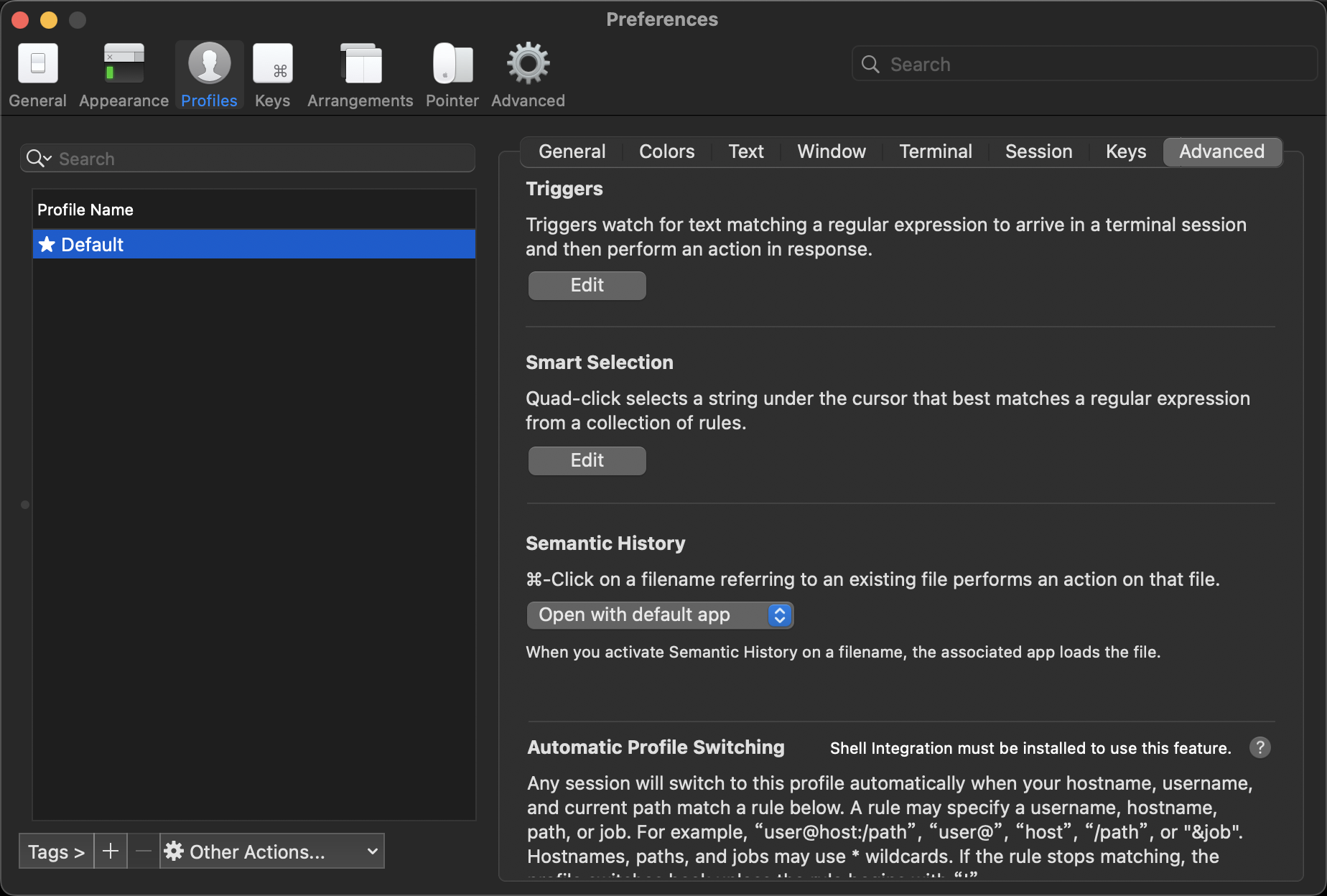The width and height of the screenshot is (1327, 896).
Task: Click the Preferences search field at top
Action: click(x=1084, y=64)
